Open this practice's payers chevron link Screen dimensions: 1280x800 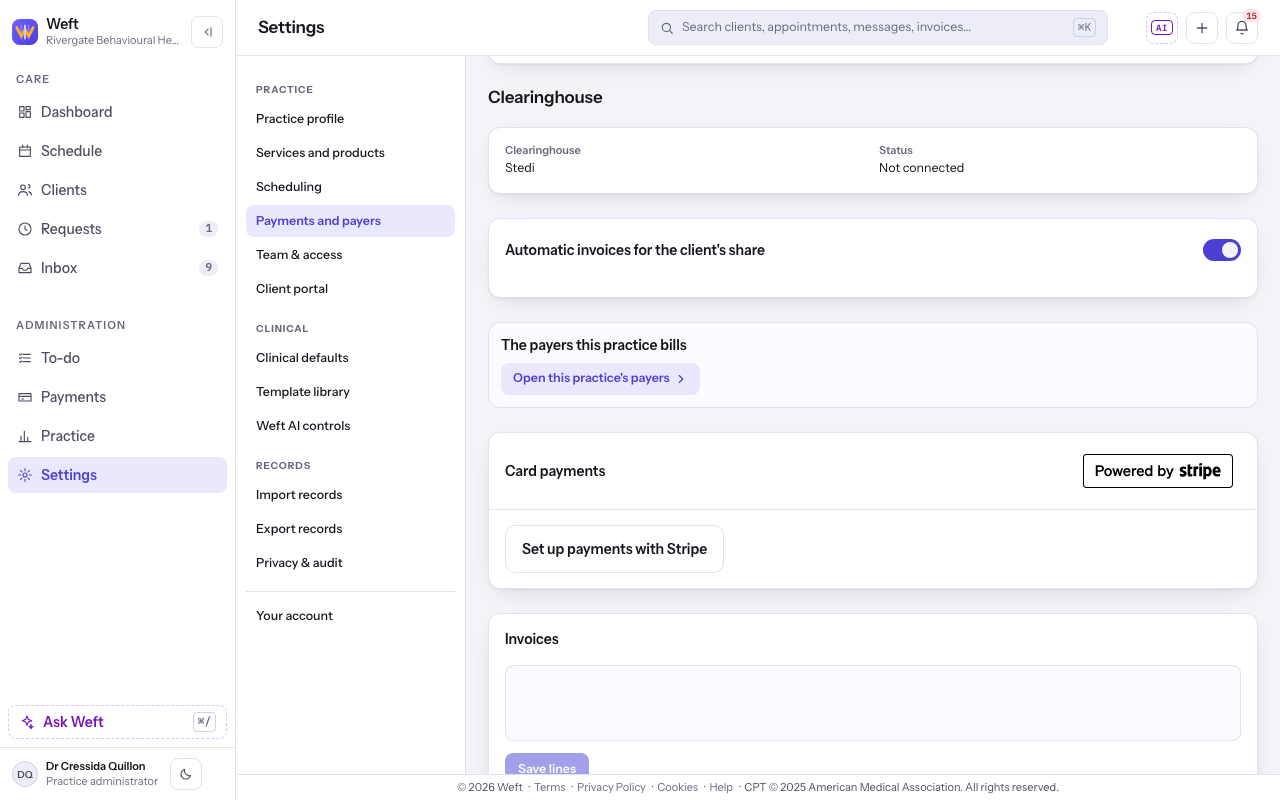click(600, 379)
